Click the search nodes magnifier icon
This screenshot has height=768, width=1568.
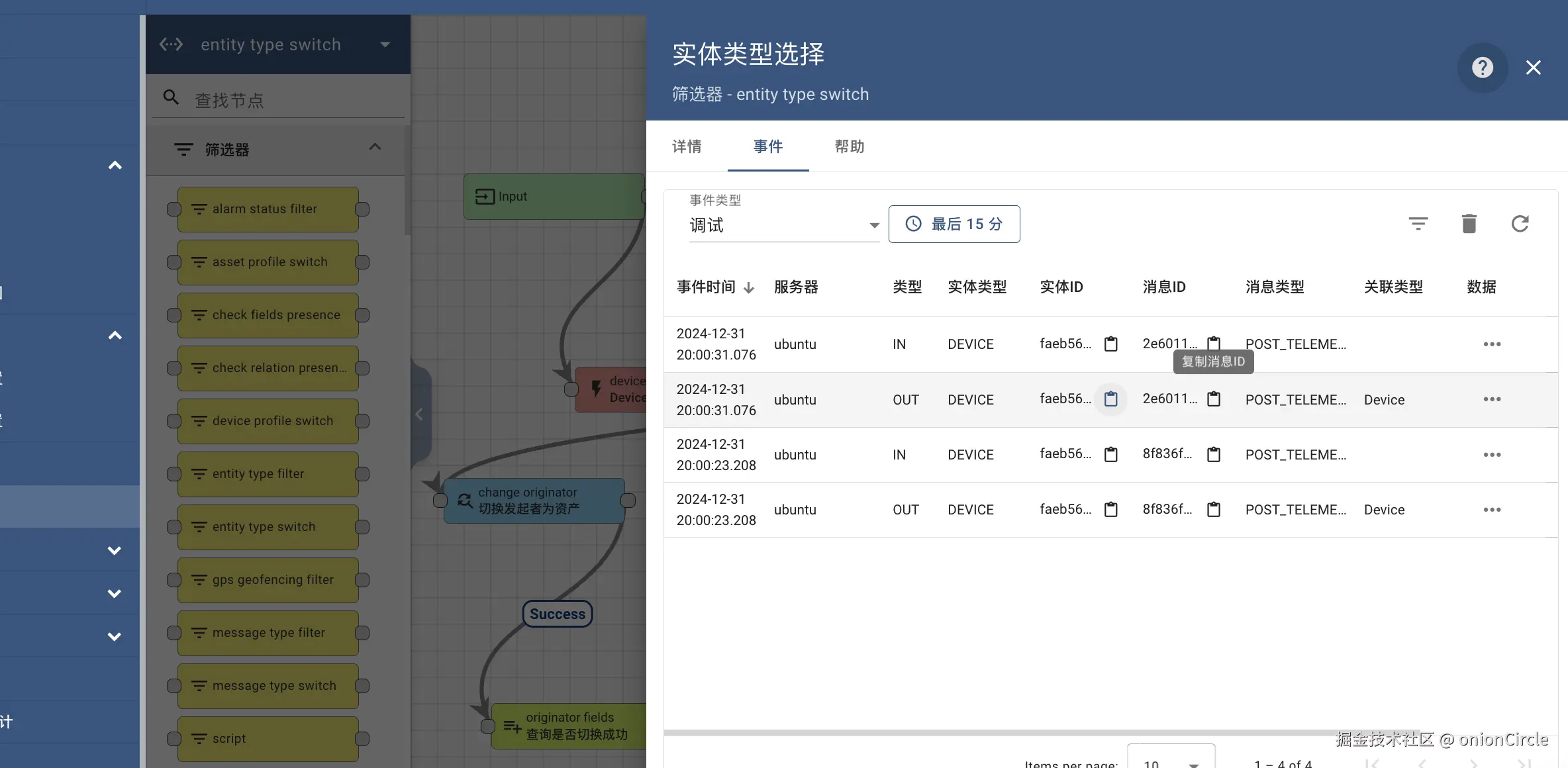(171, 98)
